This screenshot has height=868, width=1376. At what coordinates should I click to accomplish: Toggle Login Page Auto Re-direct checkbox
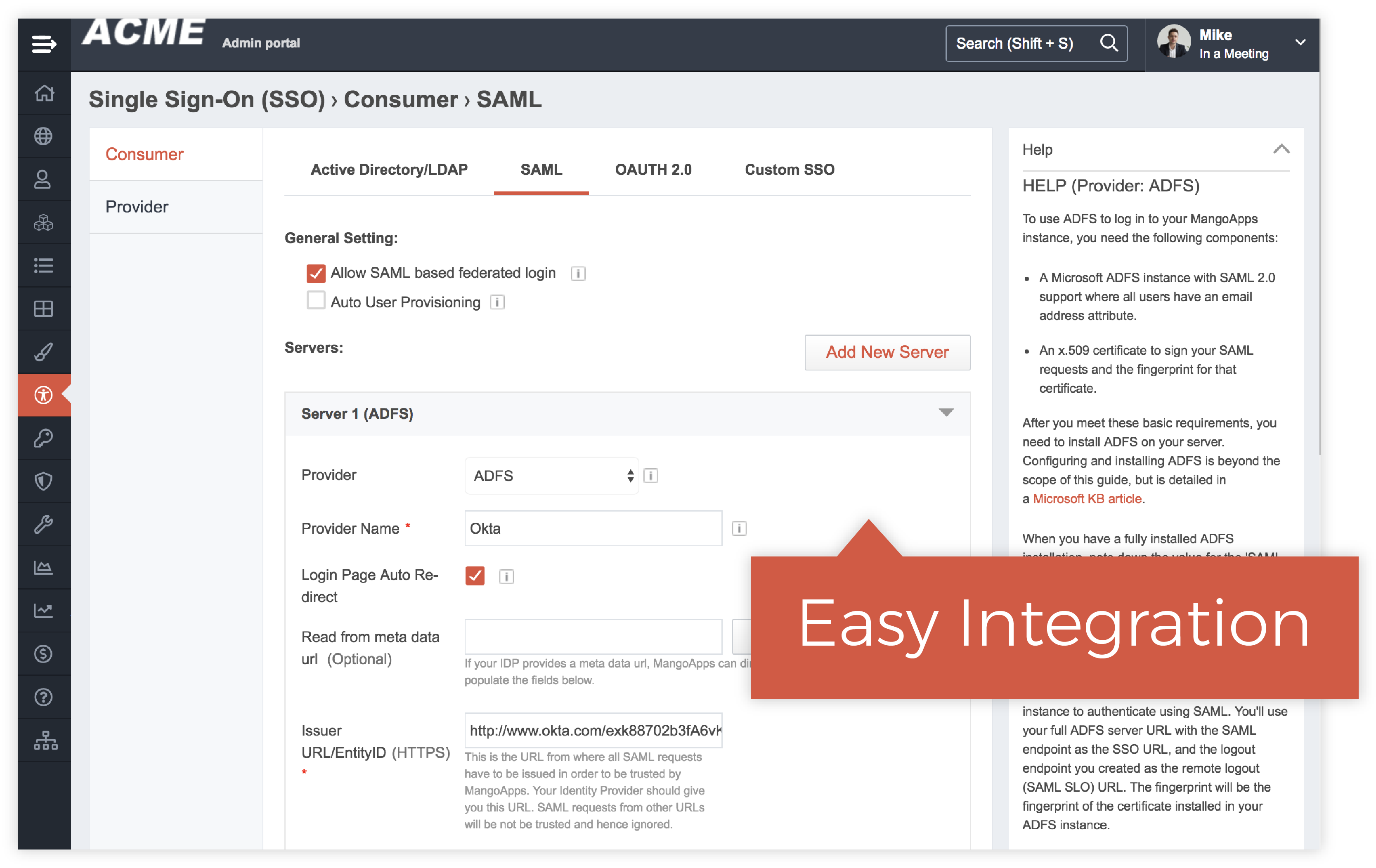(x=475, y=576)
